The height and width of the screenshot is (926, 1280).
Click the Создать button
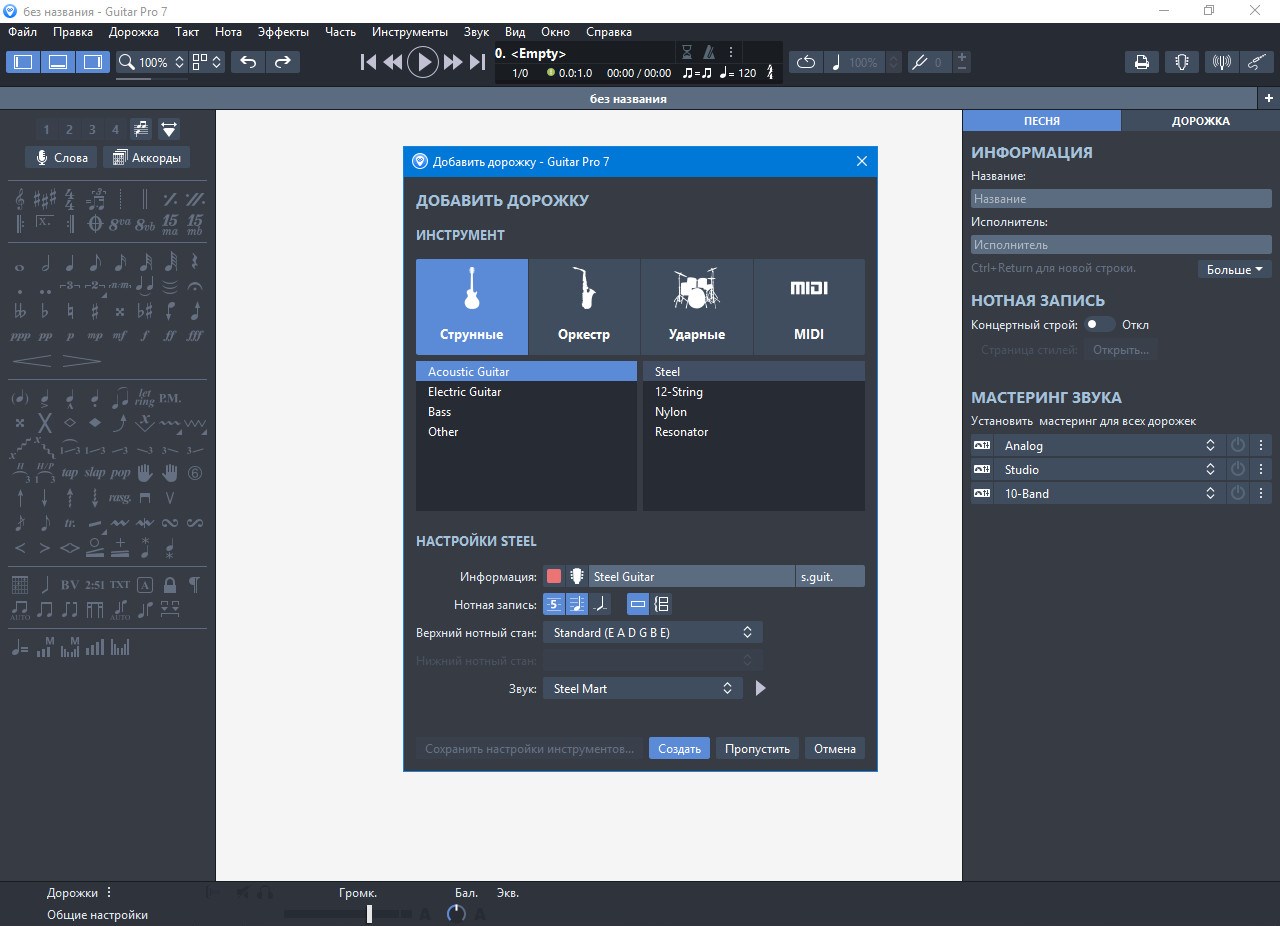[x=679, y=748]
